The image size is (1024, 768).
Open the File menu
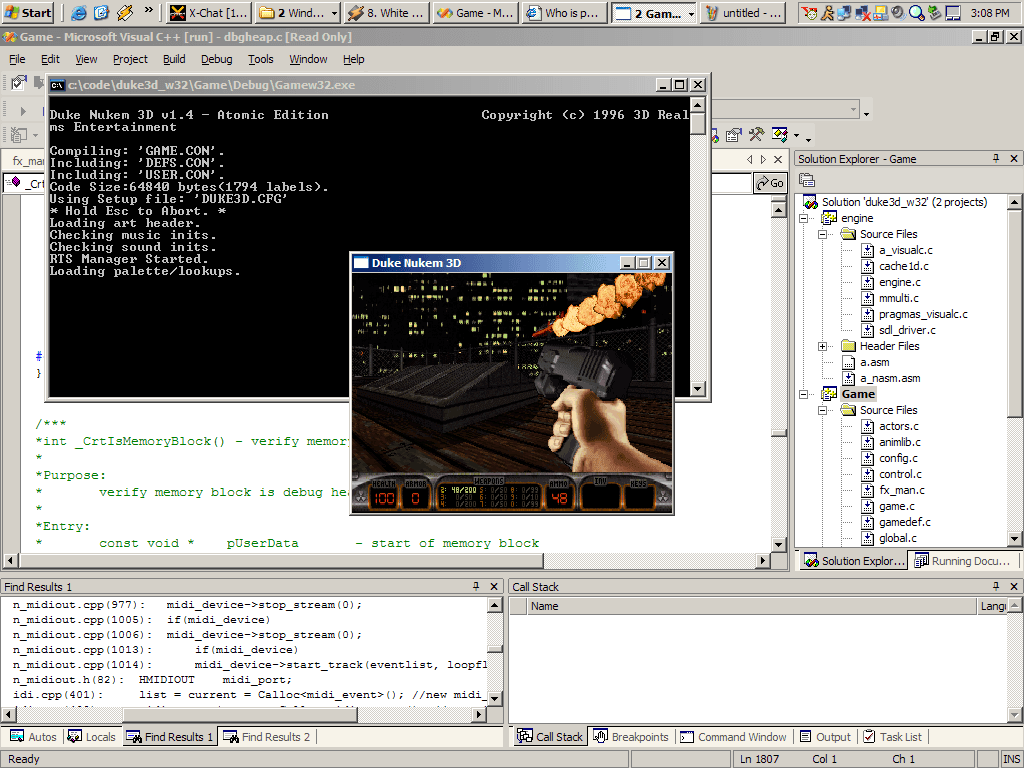click(17, 59)
